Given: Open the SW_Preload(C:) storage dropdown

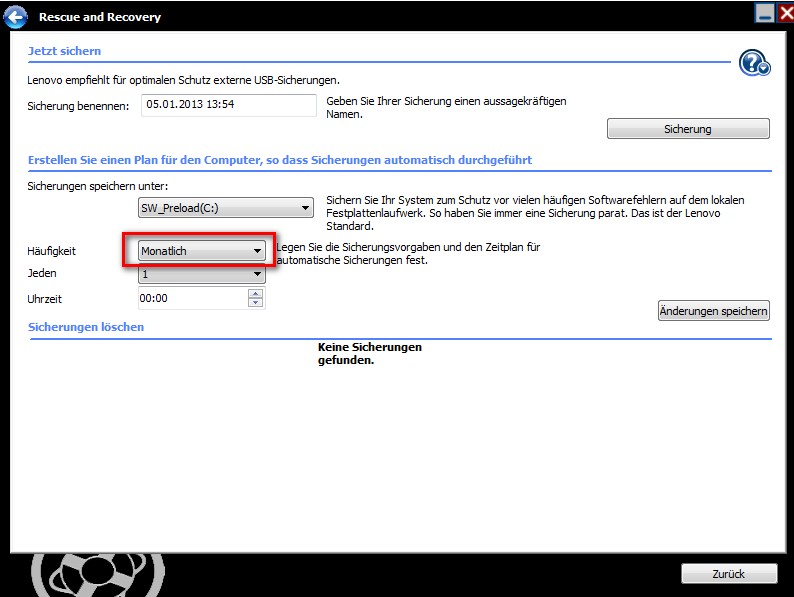Looking at the screenshot, I should (x=226, y=208).
